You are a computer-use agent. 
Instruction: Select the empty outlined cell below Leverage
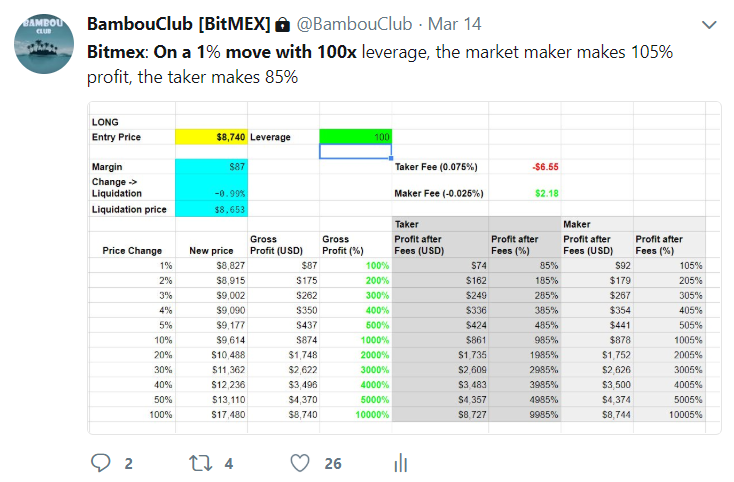coord(356,151)
